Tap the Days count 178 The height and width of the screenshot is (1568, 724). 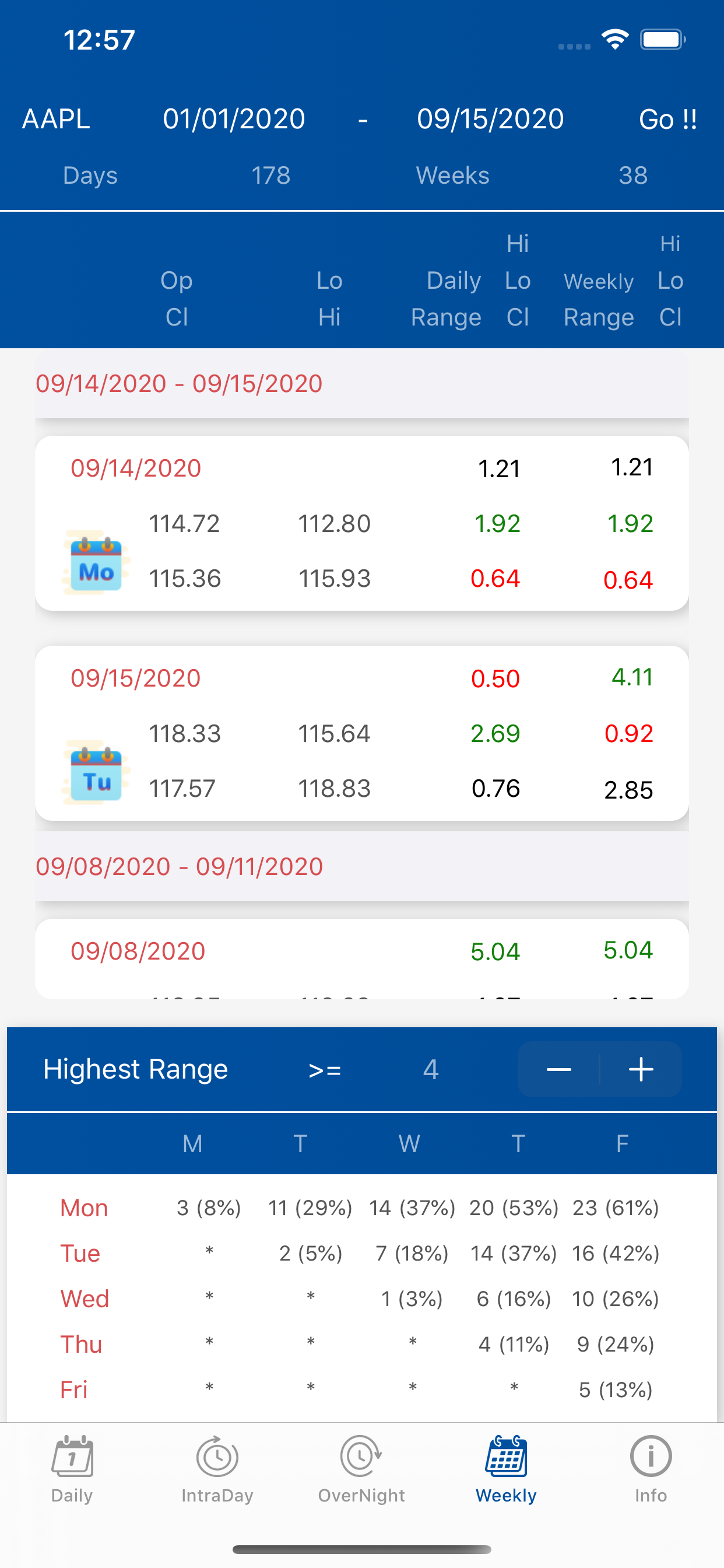coord(270,176)
